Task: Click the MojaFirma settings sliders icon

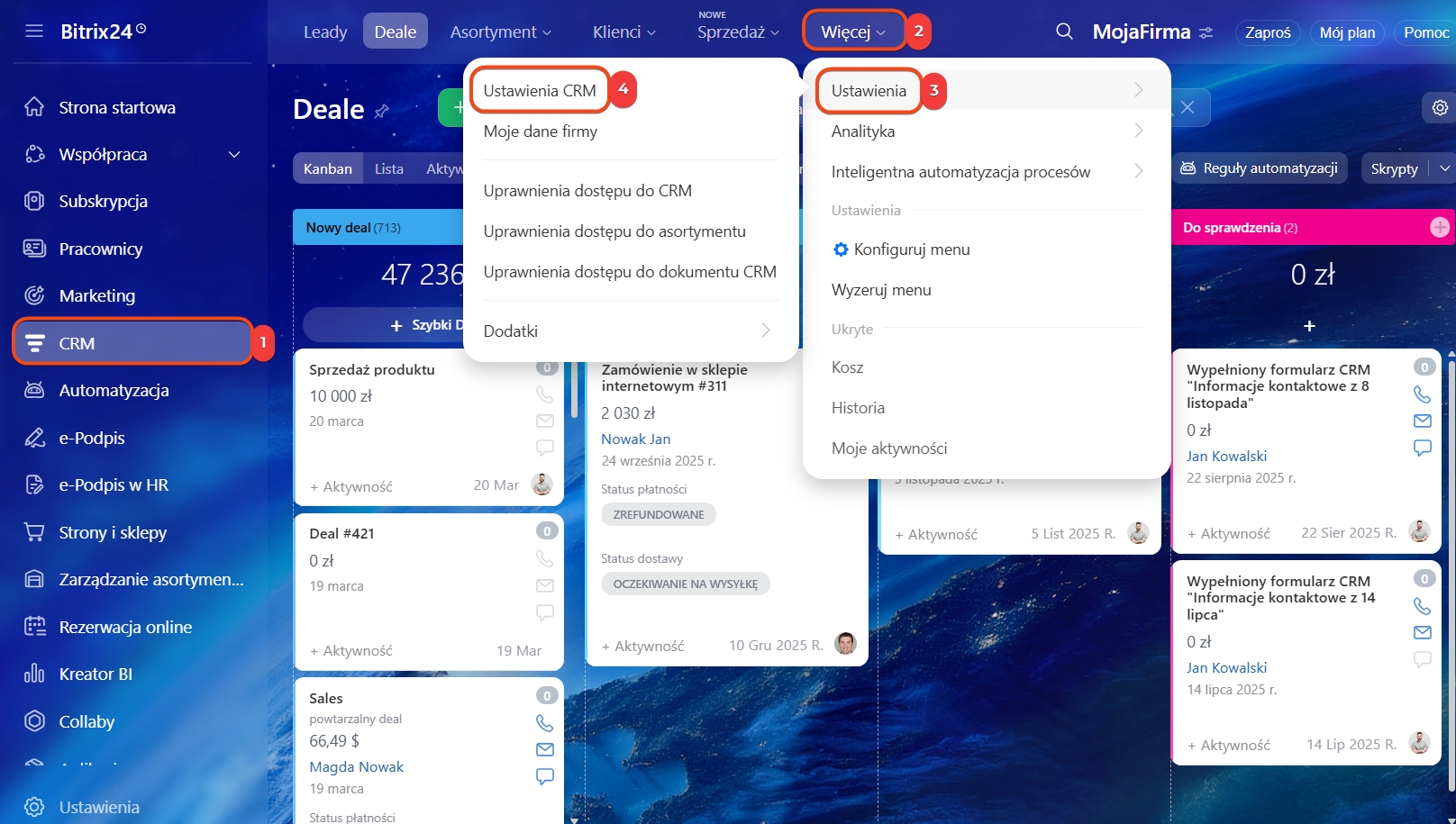Action: point(1206,32)
